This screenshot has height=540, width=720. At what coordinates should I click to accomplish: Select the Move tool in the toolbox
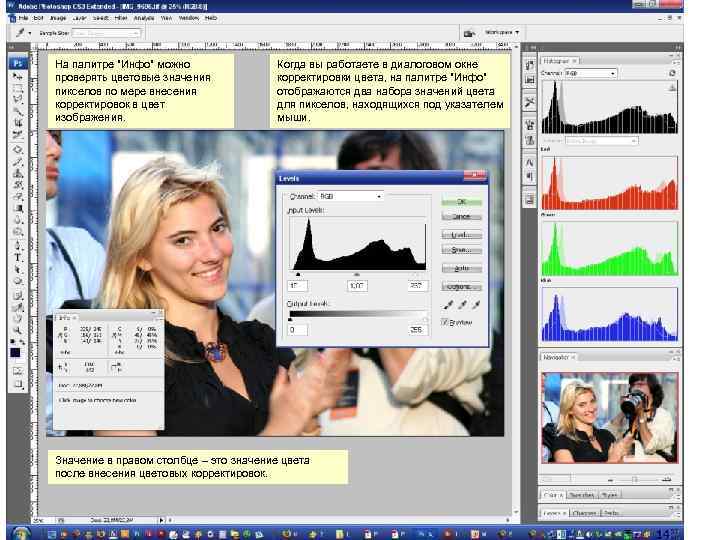pos(17,76)
